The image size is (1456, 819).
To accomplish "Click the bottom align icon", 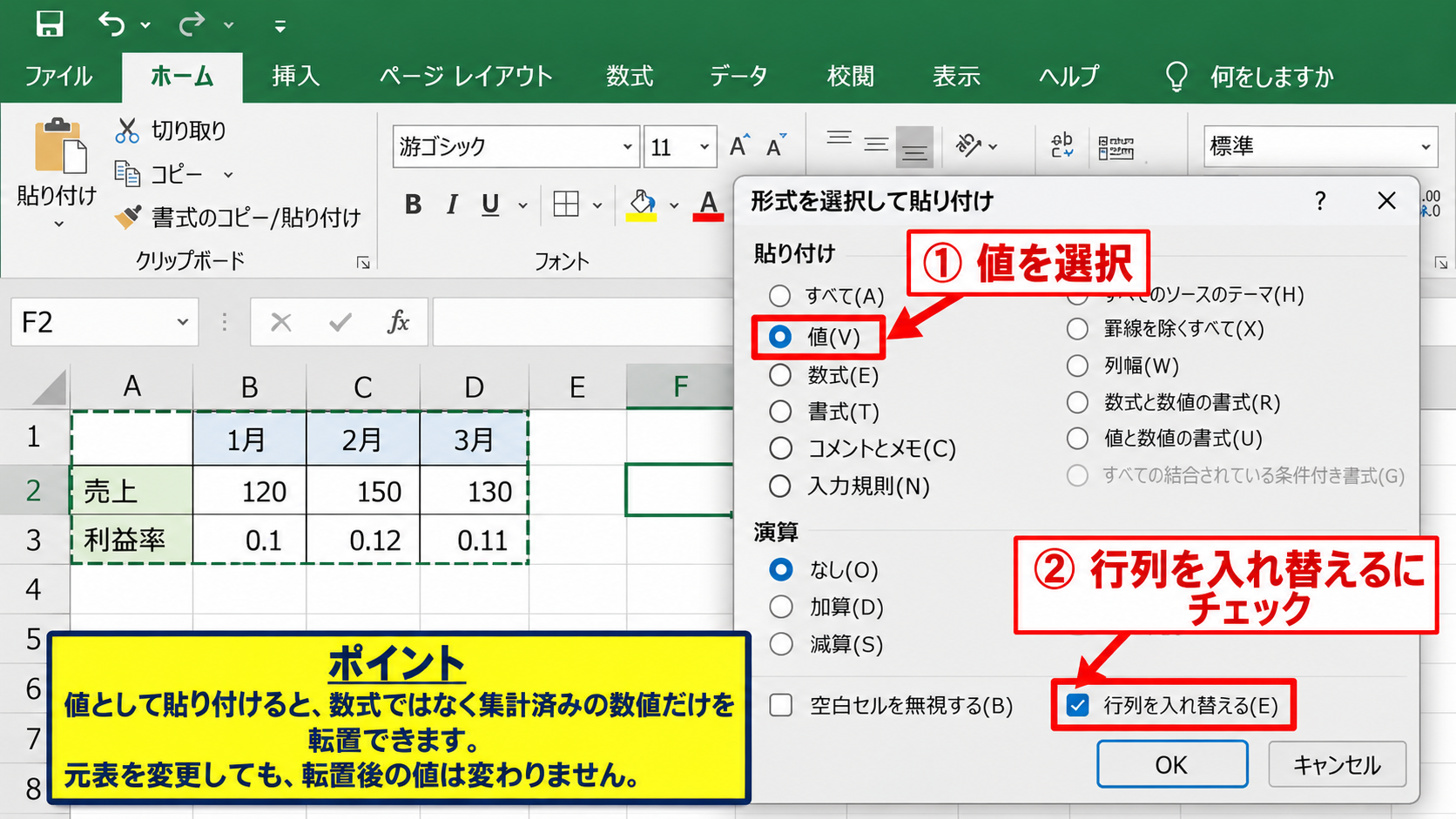I will tap(913, 146).
